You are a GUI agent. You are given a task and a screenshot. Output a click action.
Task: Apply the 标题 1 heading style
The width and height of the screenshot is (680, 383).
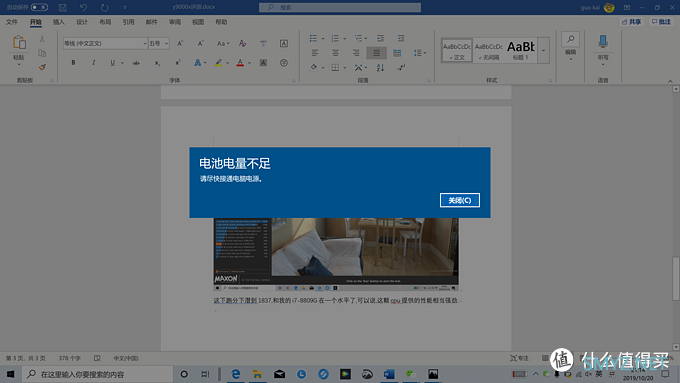[520, 50]
